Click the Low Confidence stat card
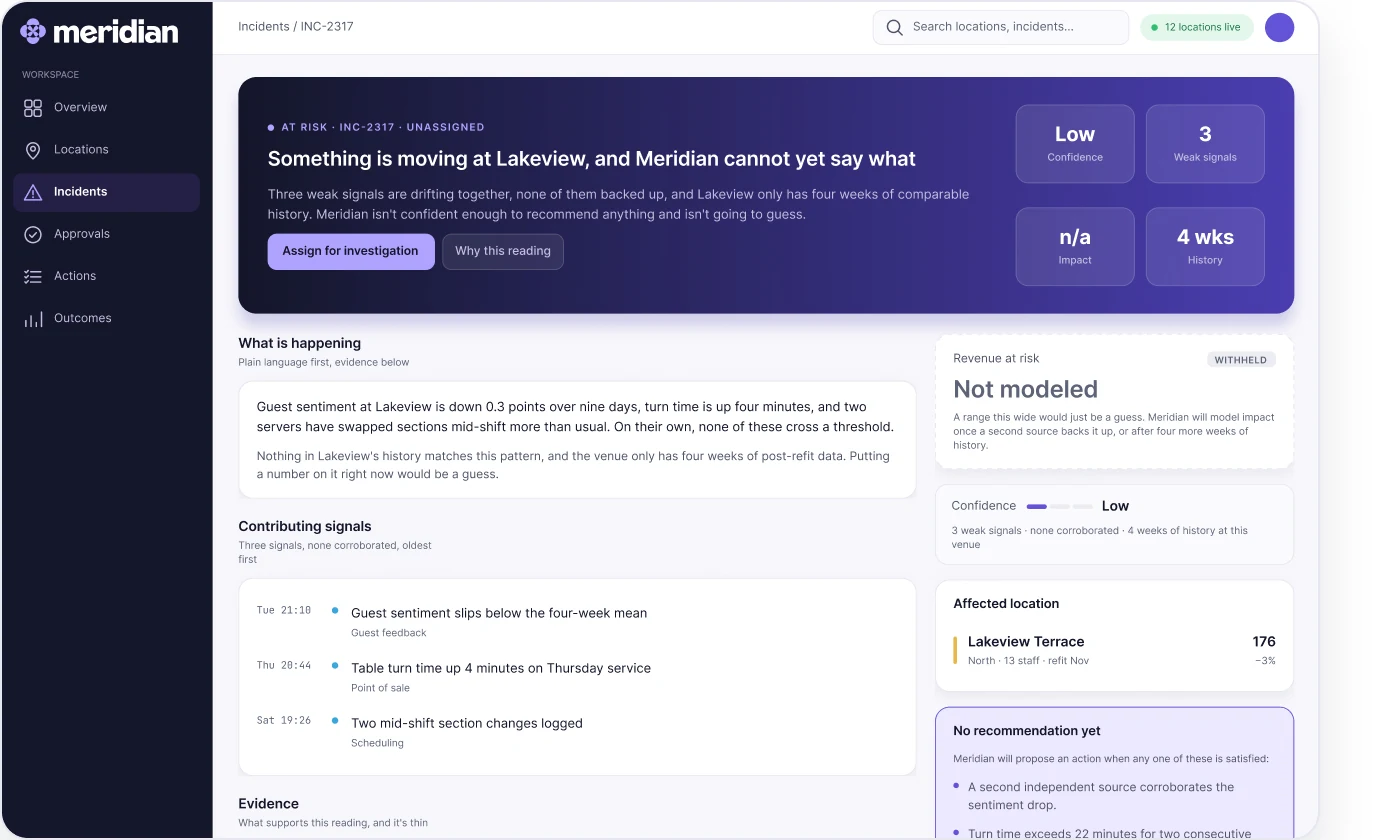Image resolution: width=1384 pixels, height=840 pixels. click(1075, 144)
